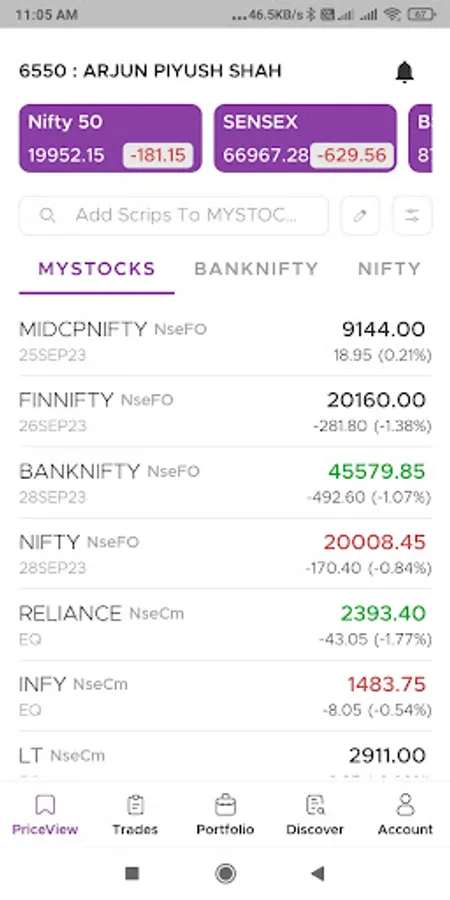450x900 pixels.
Task: Open the Nifty 50 index card
Action: pyautogui.click(x=110, y=138)
